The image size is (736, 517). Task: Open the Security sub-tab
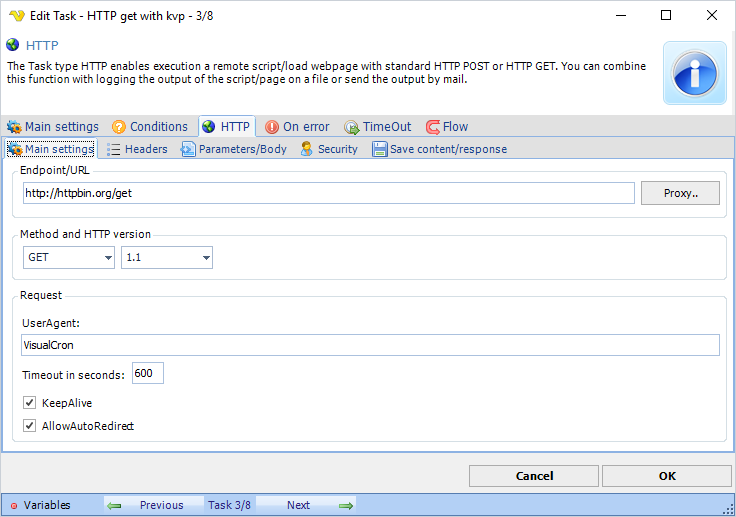[329, 149]
